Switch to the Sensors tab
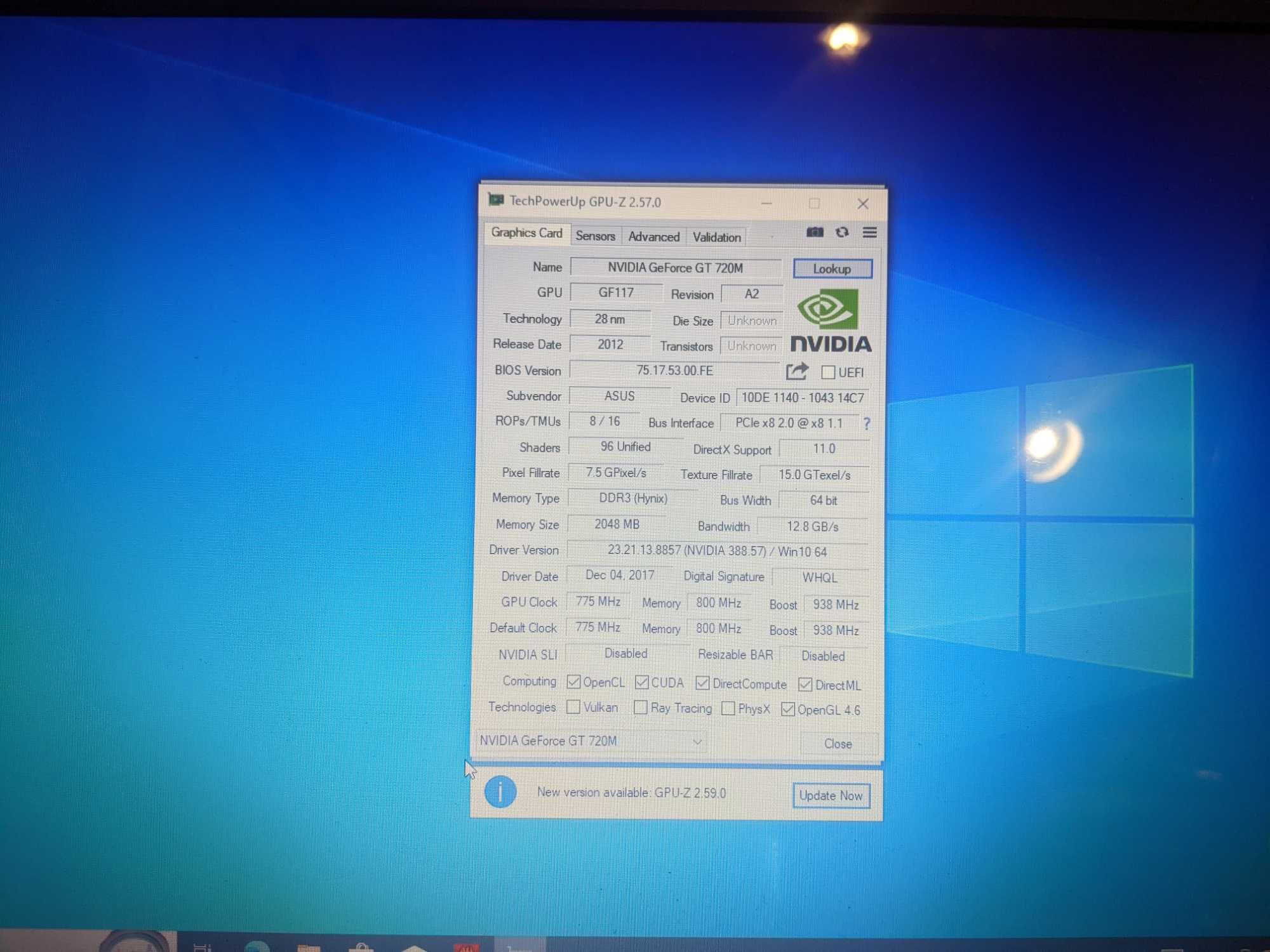The width and height of the screenshot is (1270, 952). click(595, 236)
